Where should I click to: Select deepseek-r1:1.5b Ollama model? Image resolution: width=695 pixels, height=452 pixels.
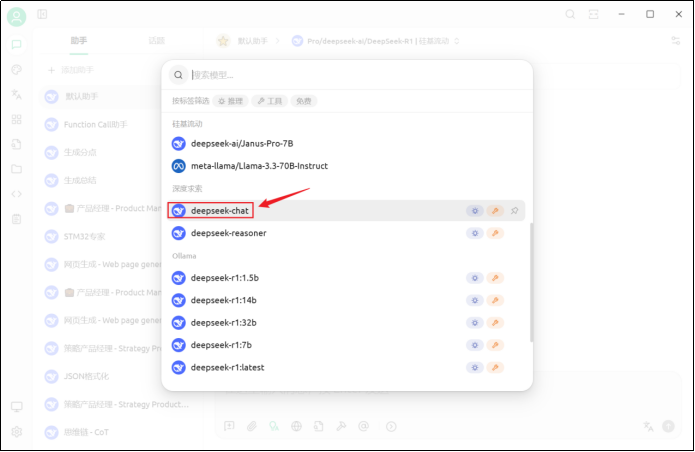point(348,278)
